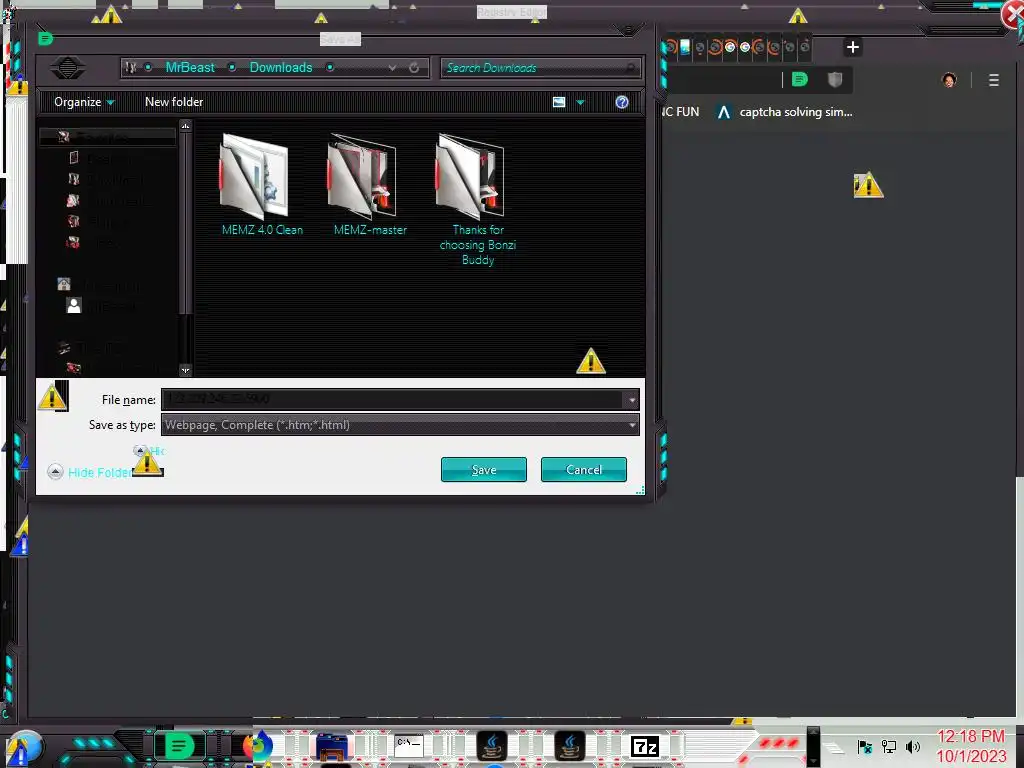The height and width of the screenshot is (768, 1024).
Task: Click the gray shield icon in browser address bar
Action: (x=835, y=80)
